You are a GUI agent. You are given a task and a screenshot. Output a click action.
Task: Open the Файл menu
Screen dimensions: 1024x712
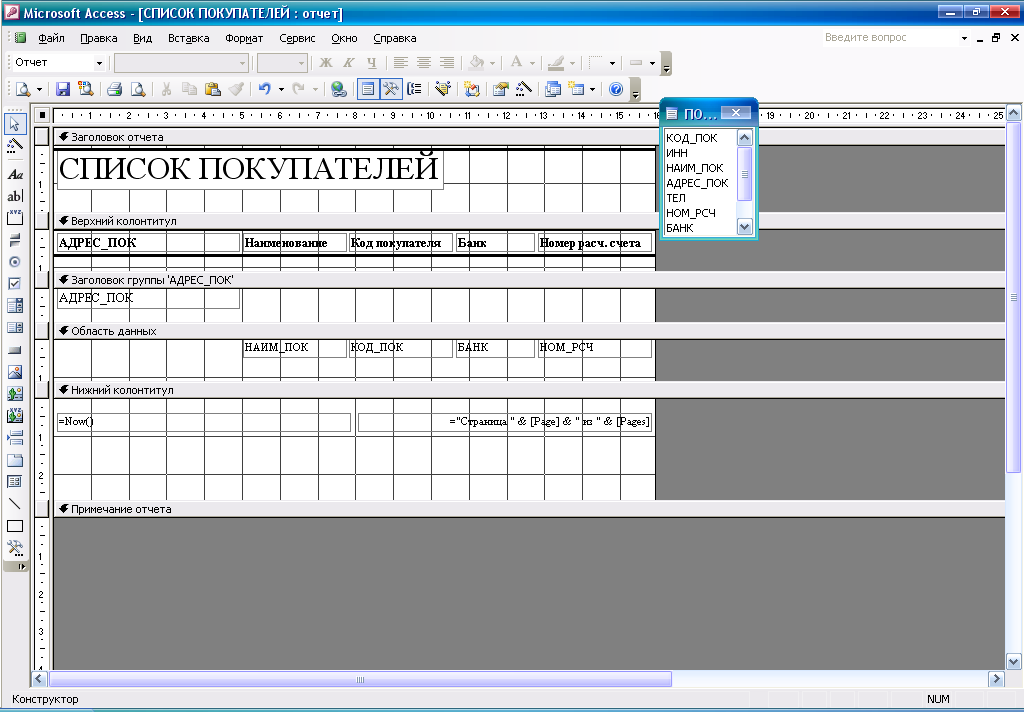[x=51, y=38]
